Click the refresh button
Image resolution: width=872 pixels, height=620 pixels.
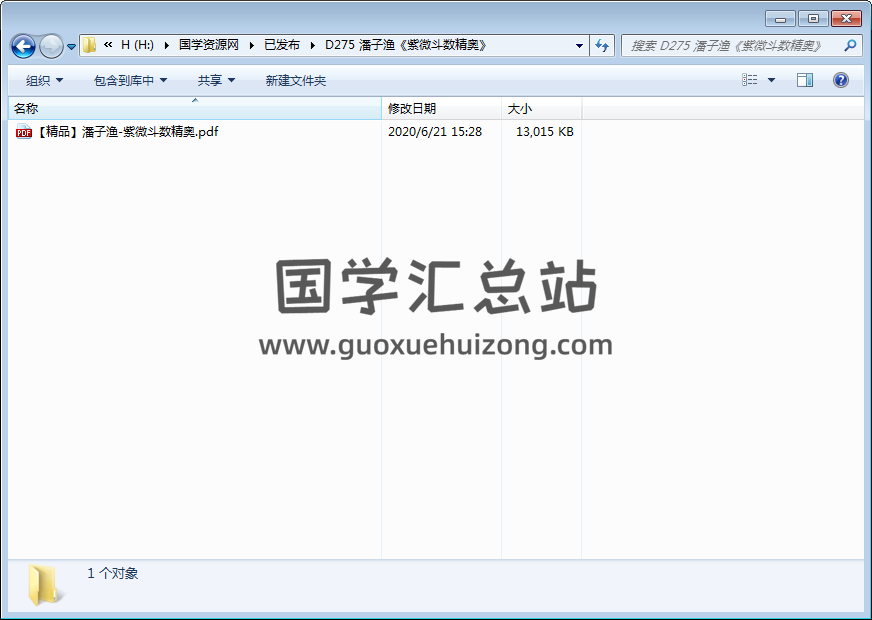(x=602, y=46)
